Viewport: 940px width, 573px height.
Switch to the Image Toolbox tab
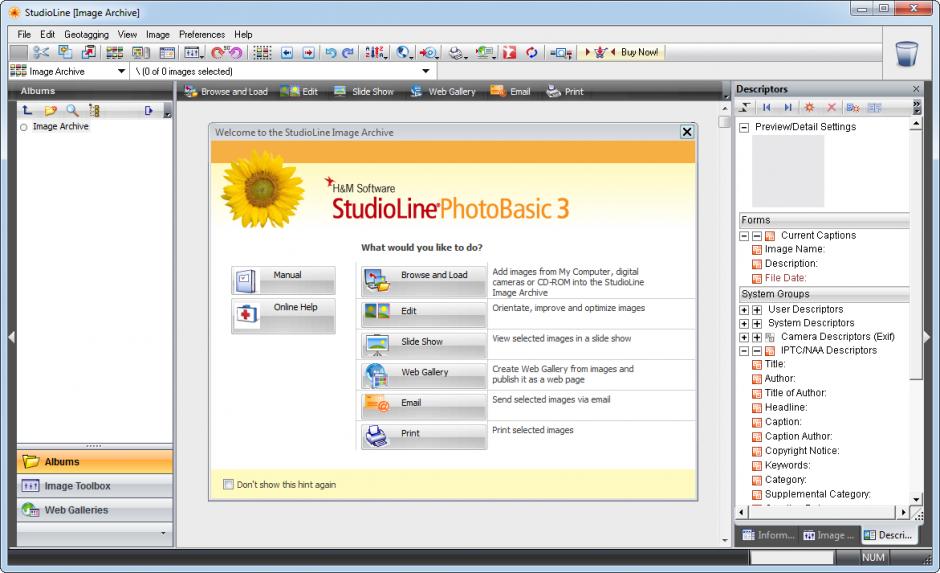(95, 486)
